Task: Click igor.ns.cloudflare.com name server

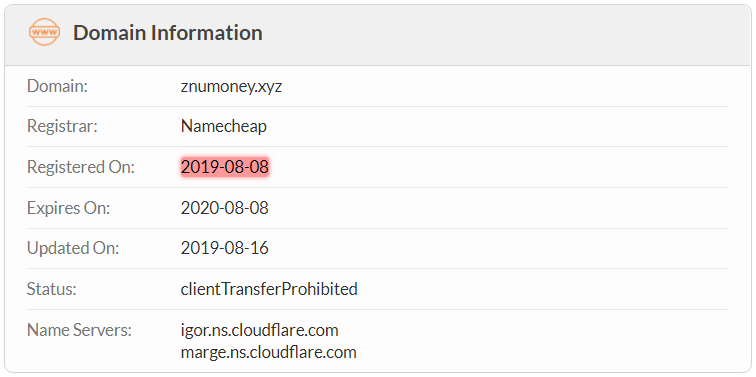Action: [259, 331]
